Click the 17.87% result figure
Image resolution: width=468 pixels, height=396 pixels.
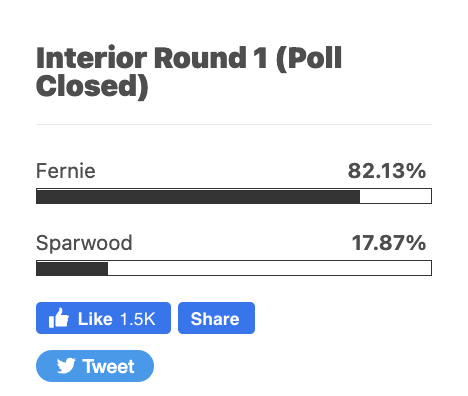389,243
